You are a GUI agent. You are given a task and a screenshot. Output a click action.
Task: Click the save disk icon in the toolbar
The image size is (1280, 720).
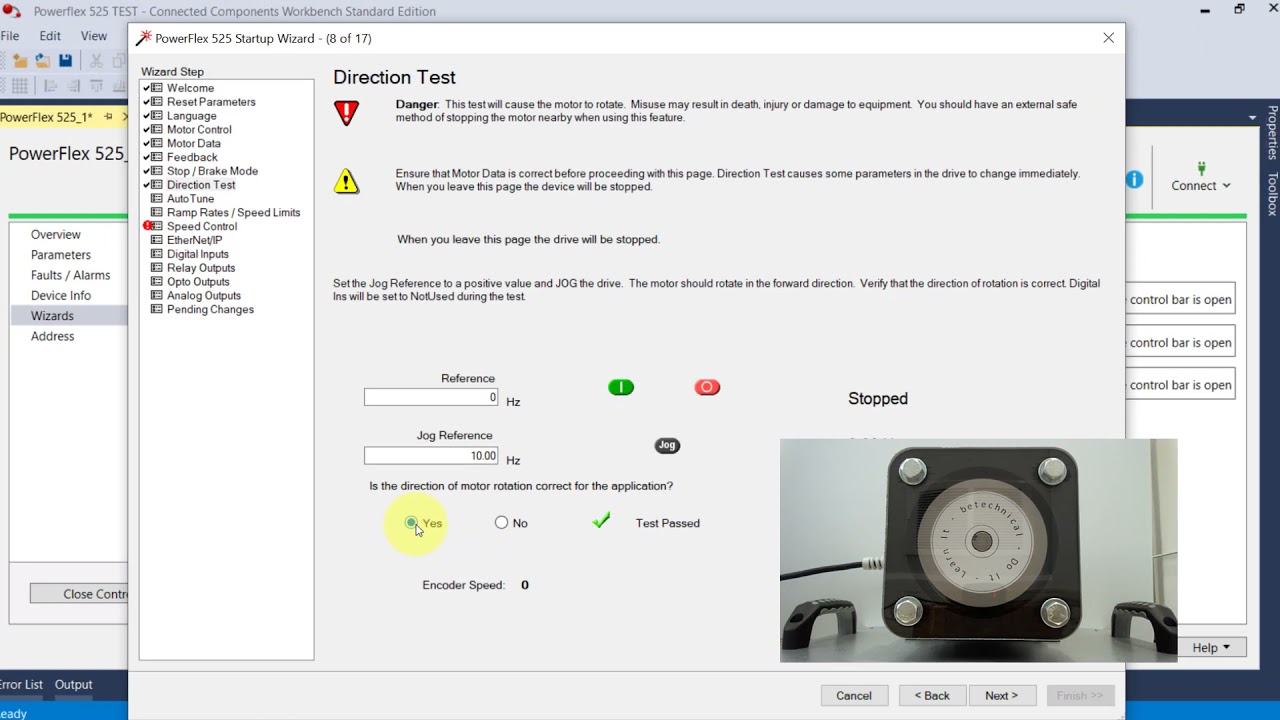pyautogui.click(x=65, y=61)
